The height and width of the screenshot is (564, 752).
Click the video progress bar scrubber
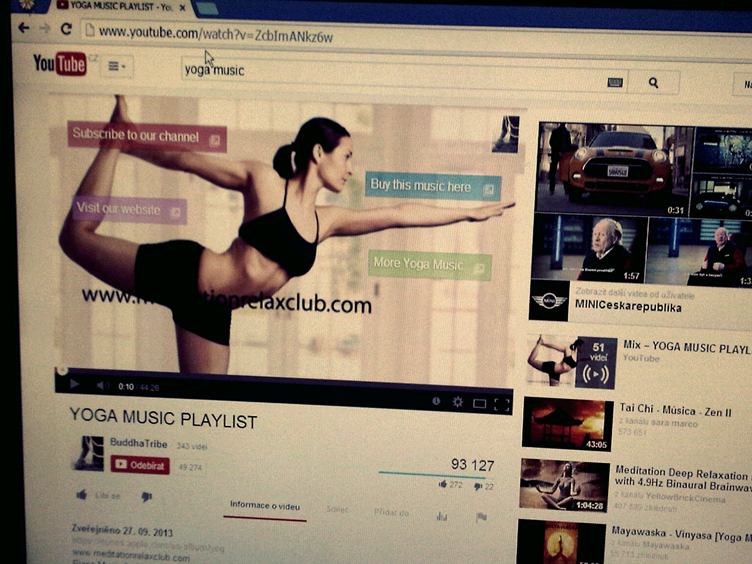pos(62,370)
